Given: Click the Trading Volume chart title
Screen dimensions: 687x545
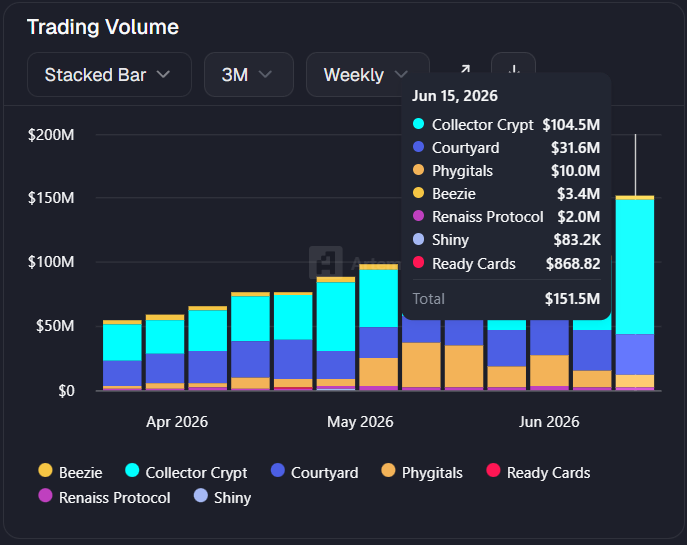Looking at the screenshot, I should [x=103, y=27].
